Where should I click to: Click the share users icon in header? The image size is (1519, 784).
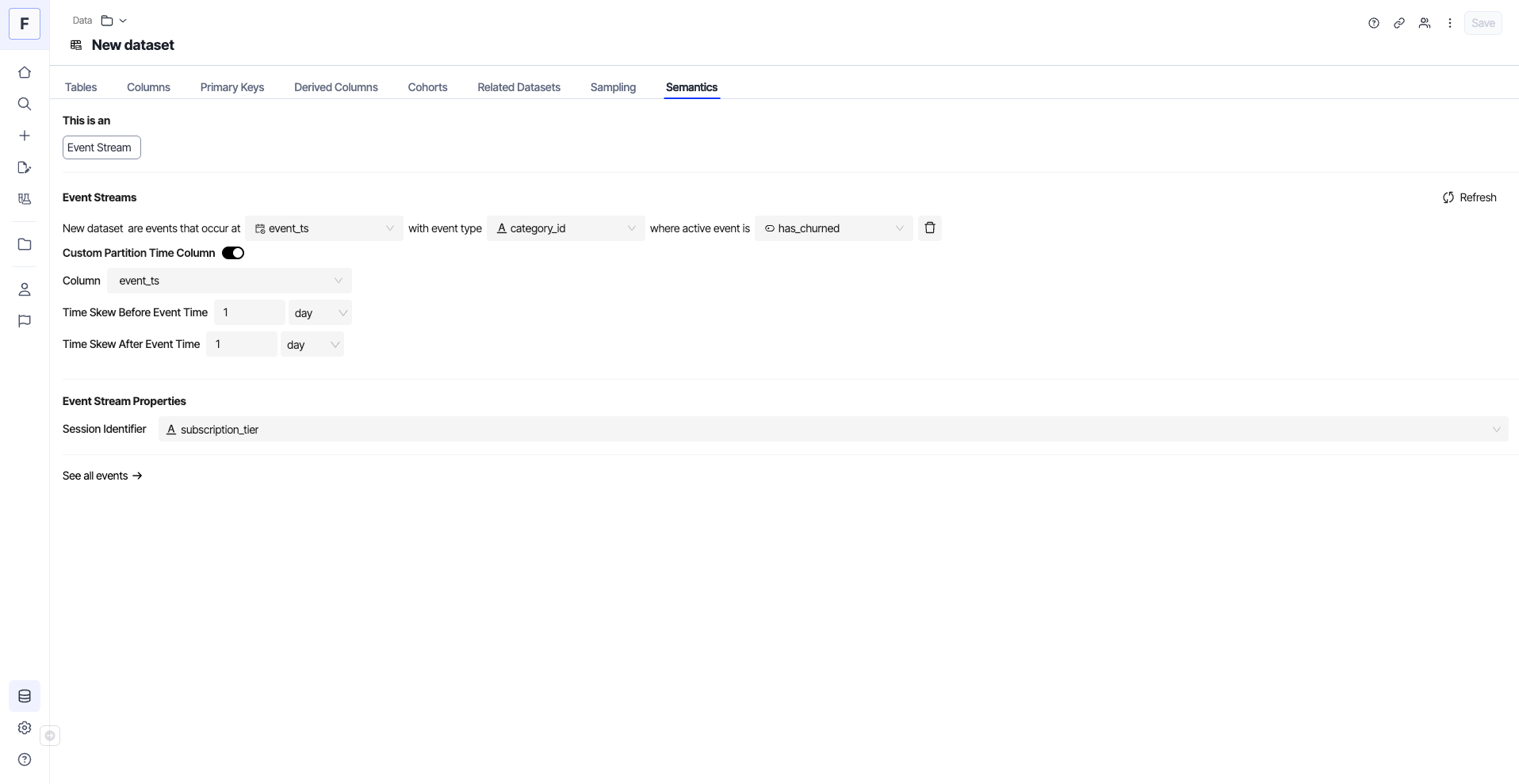tap(1425, 23)
